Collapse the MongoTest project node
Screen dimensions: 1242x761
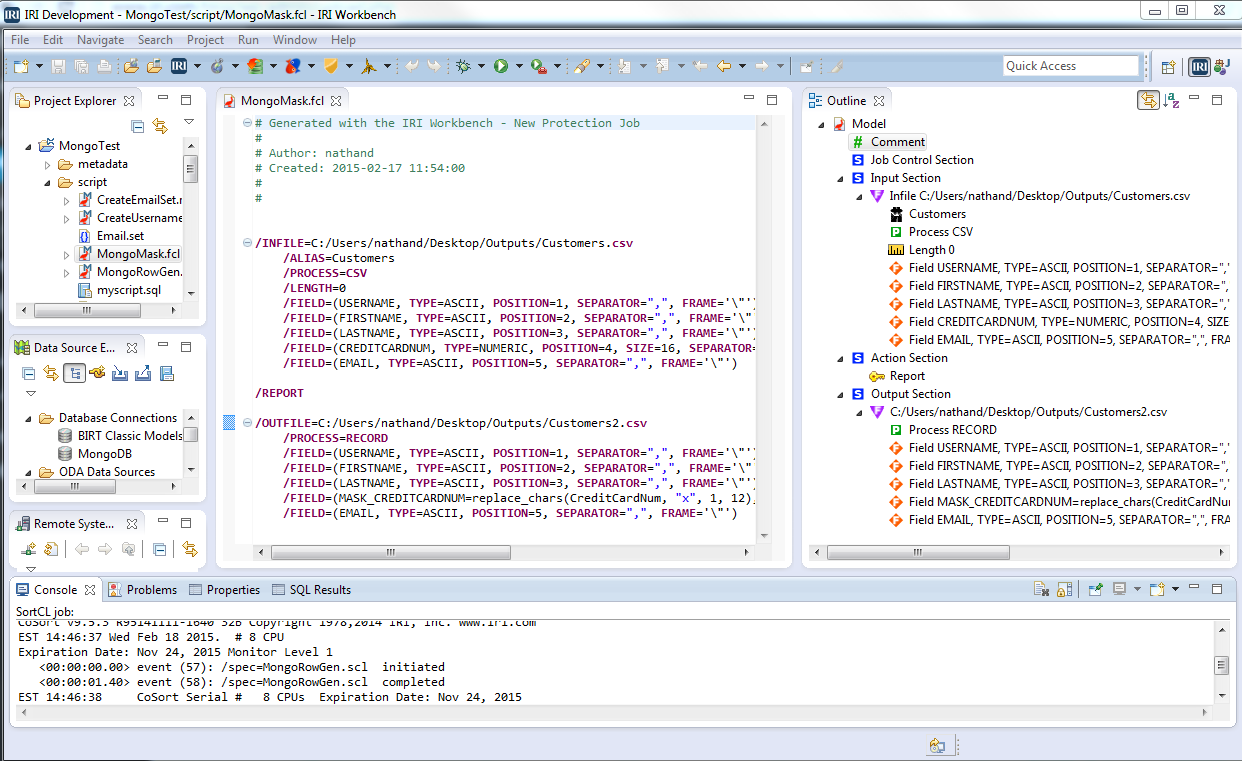coord(29,146)
